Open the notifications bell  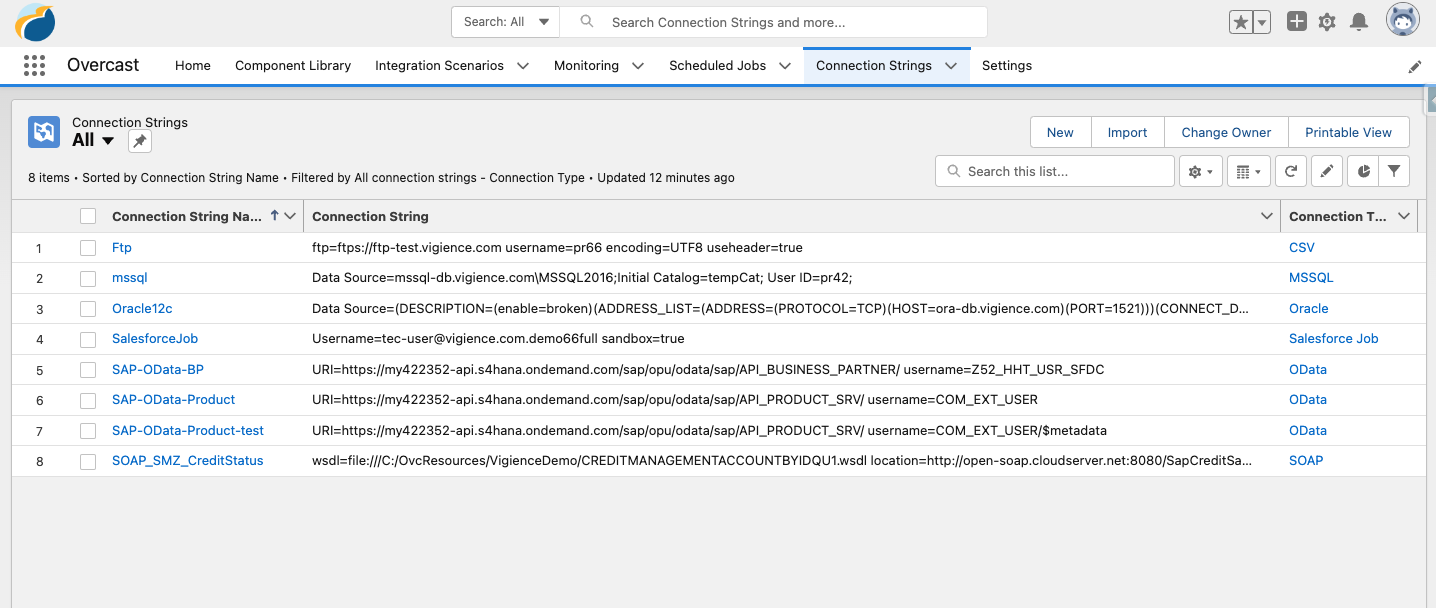[x=1358, y=22]
